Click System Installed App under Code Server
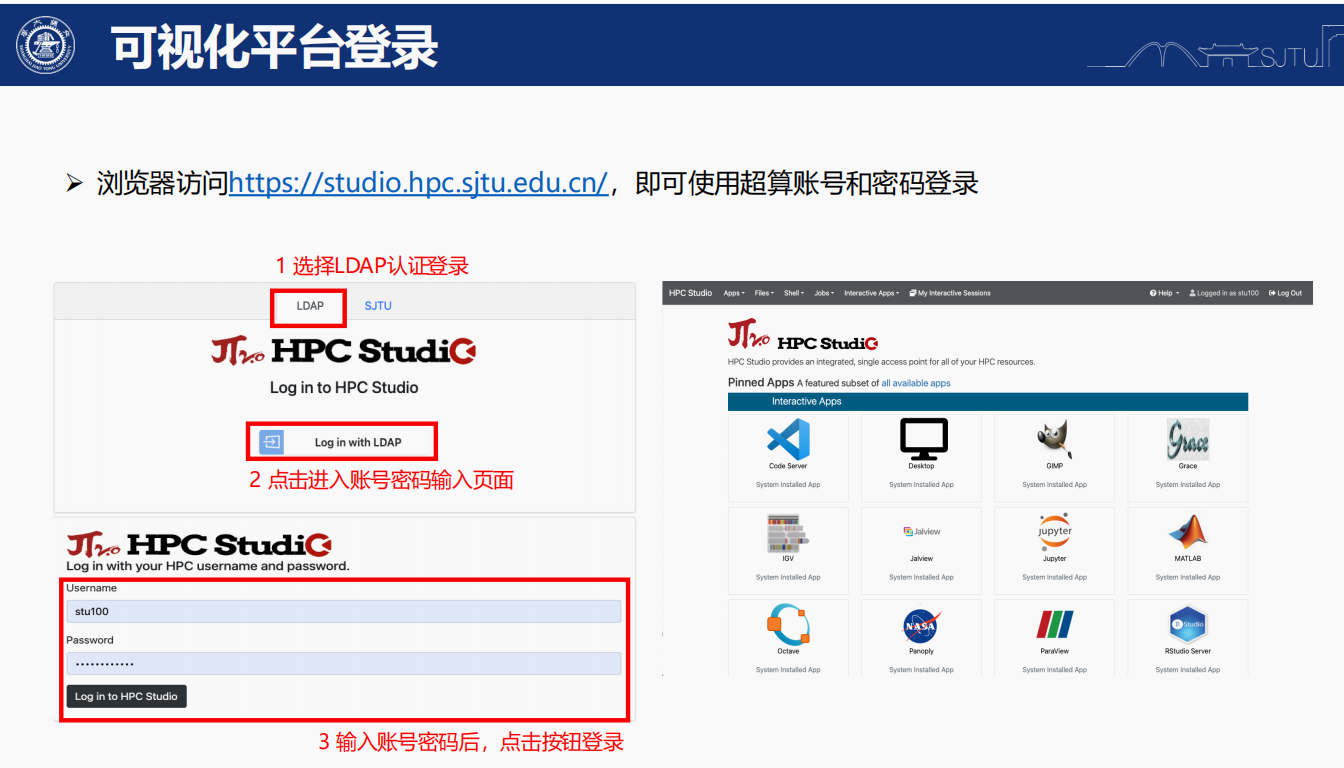The height and width of the screenshot is (768, 1344). click(788, 485)
